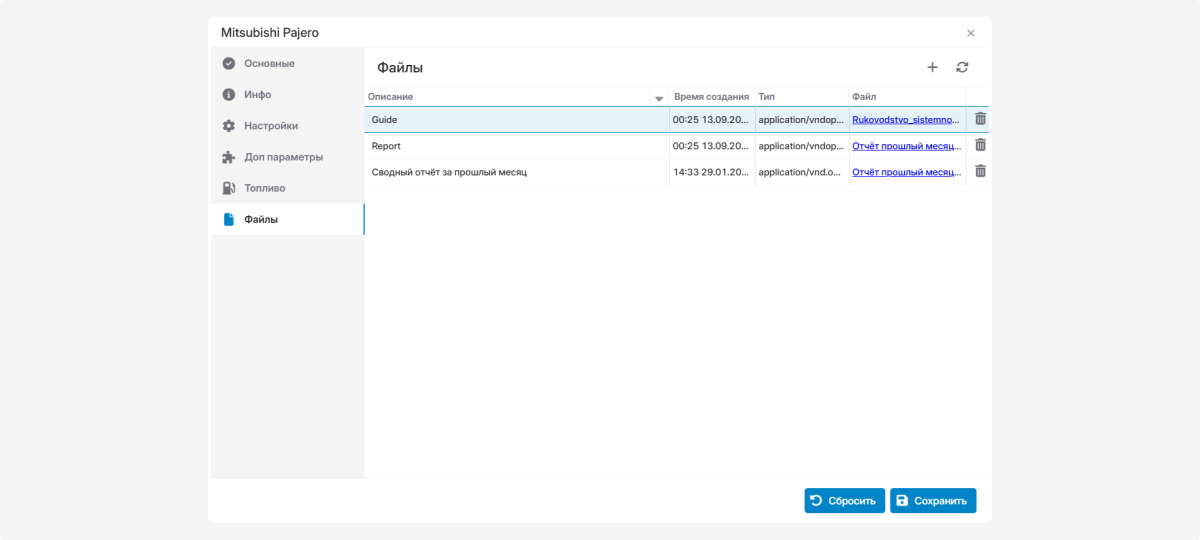Screen dimensions: 1200x540
Task: Switch to the Инфо tab
Action: (x=257, y=94)
